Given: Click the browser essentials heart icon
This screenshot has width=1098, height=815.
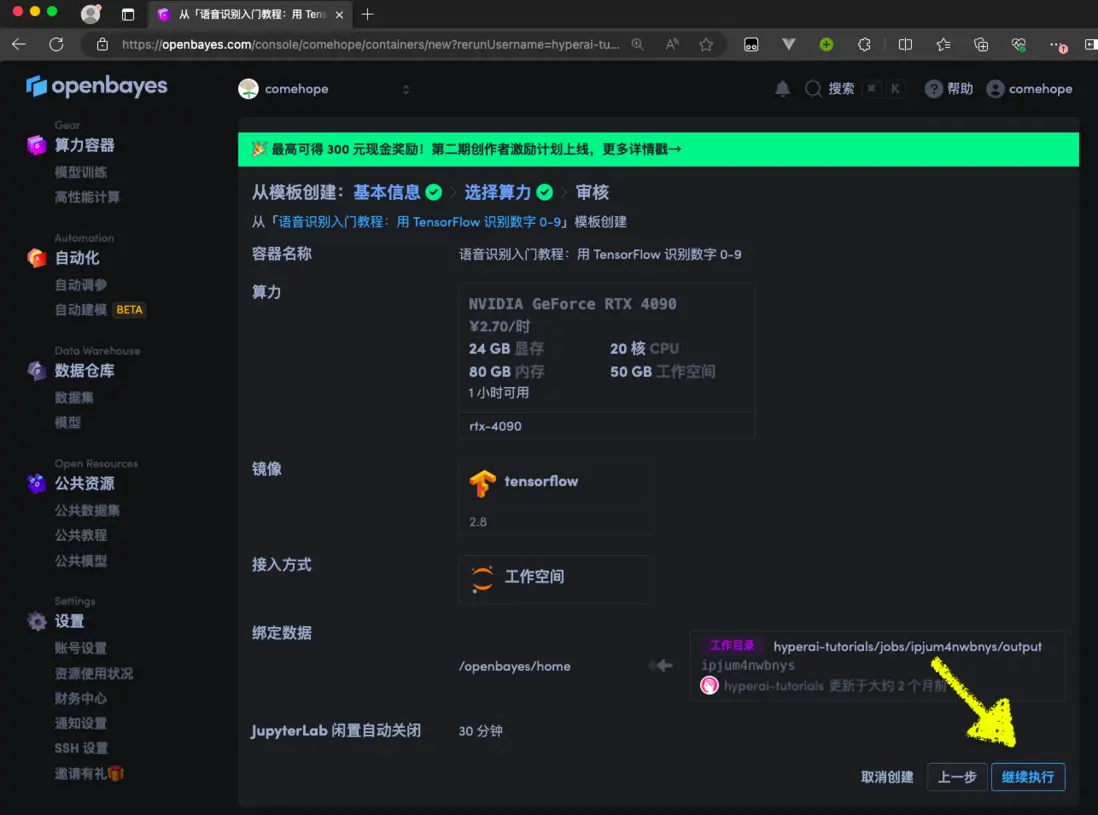Looking at the screenshot, I should 1019,44.
